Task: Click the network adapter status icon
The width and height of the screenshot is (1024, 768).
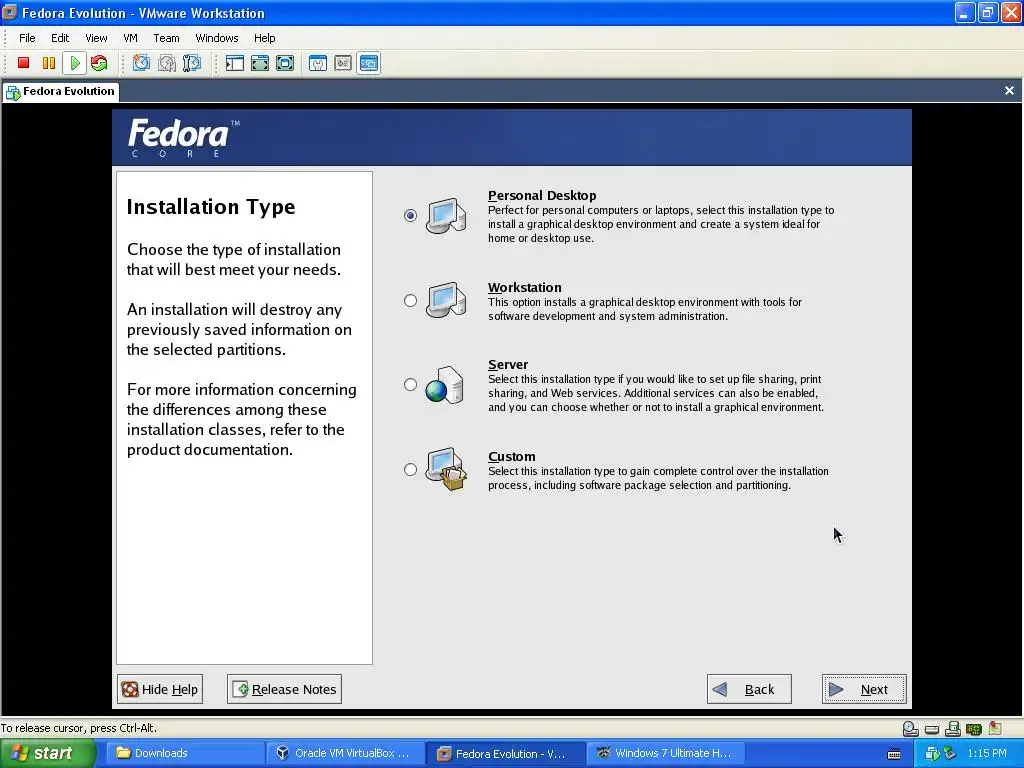Action: (x=974, y=729)
